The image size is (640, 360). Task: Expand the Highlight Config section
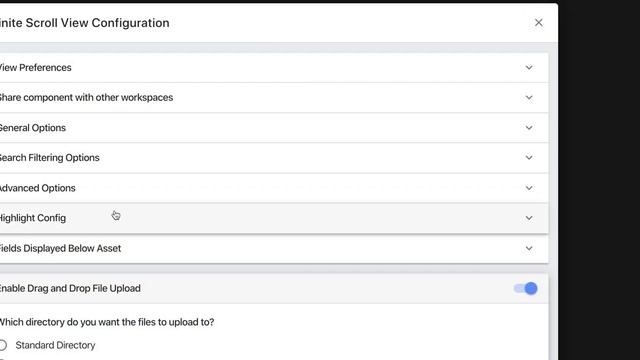[x=274, y=218]
